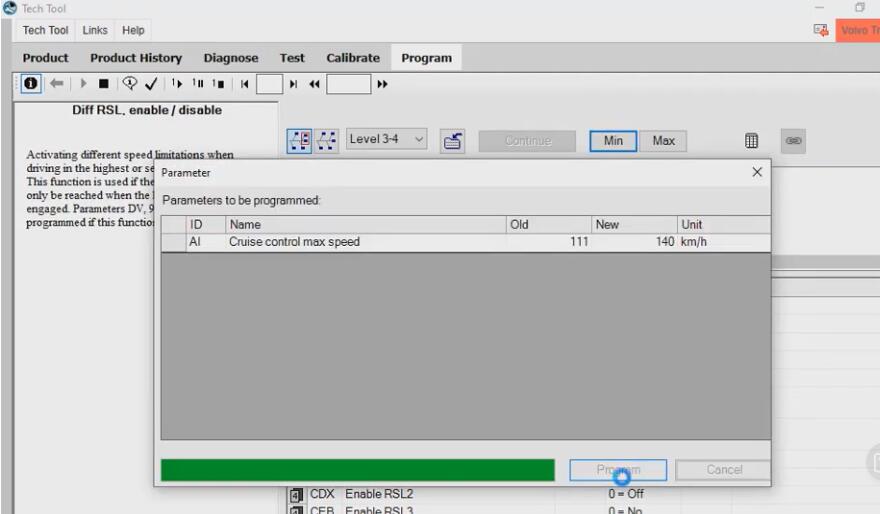Click the Min button
Viewport: 880px width, 514px height.
click(x=613, y=141)
